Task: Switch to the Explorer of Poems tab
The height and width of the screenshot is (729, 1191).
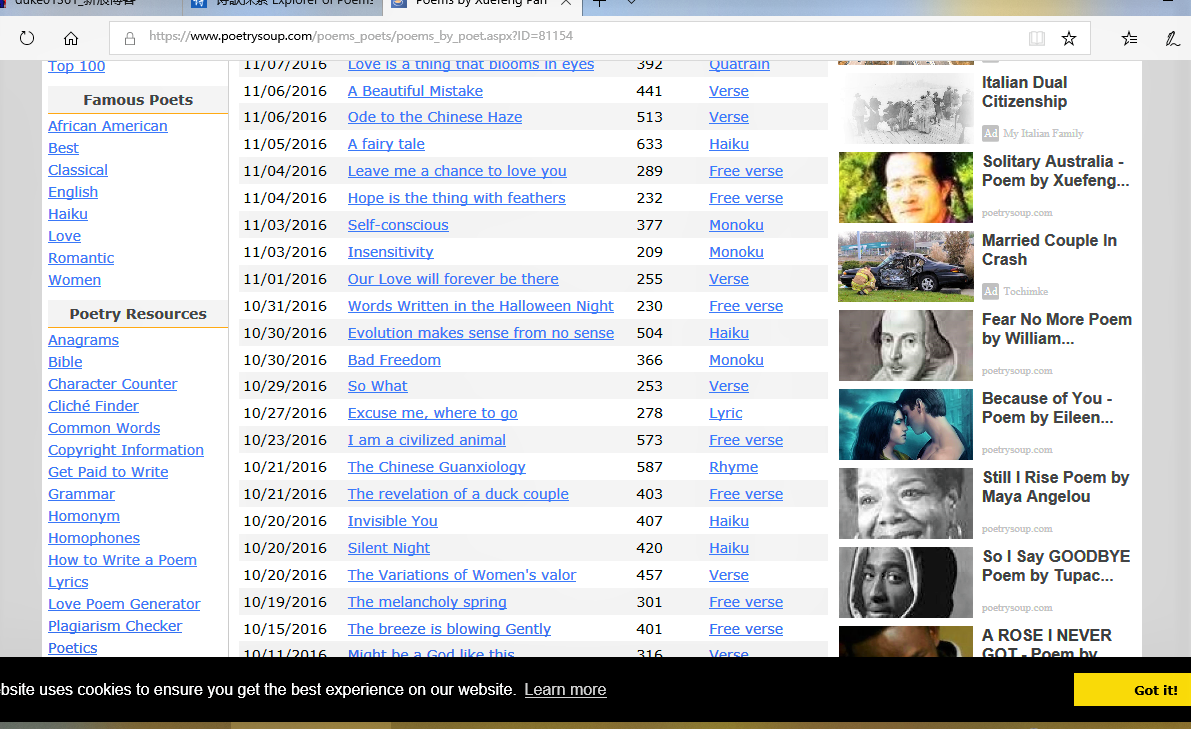Action: pos(283,3)
